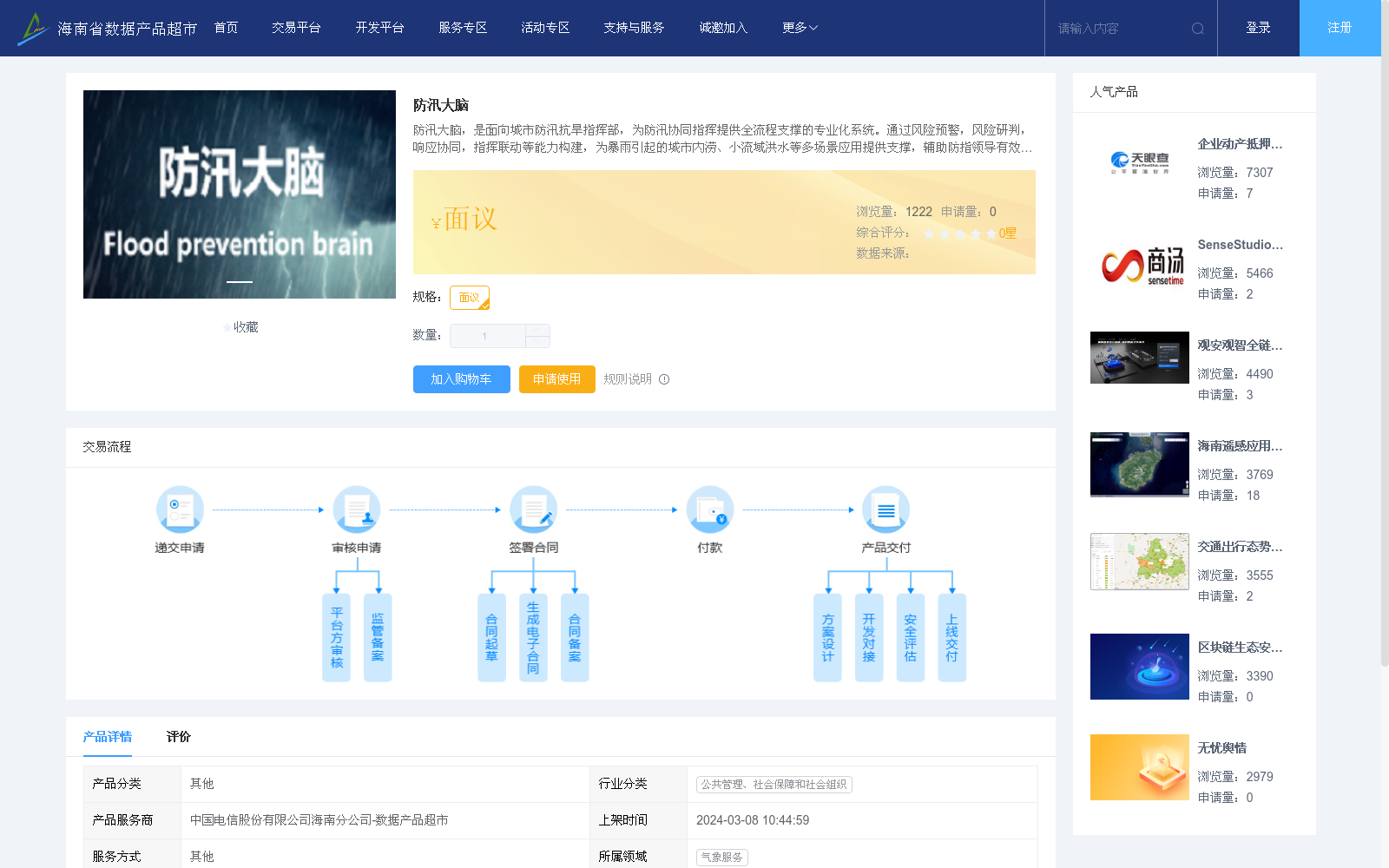This screenshot has width=1389, height=868.
Task: Open the SenseTime 商汤 product thumbnail
Action: click(1140, 264)
